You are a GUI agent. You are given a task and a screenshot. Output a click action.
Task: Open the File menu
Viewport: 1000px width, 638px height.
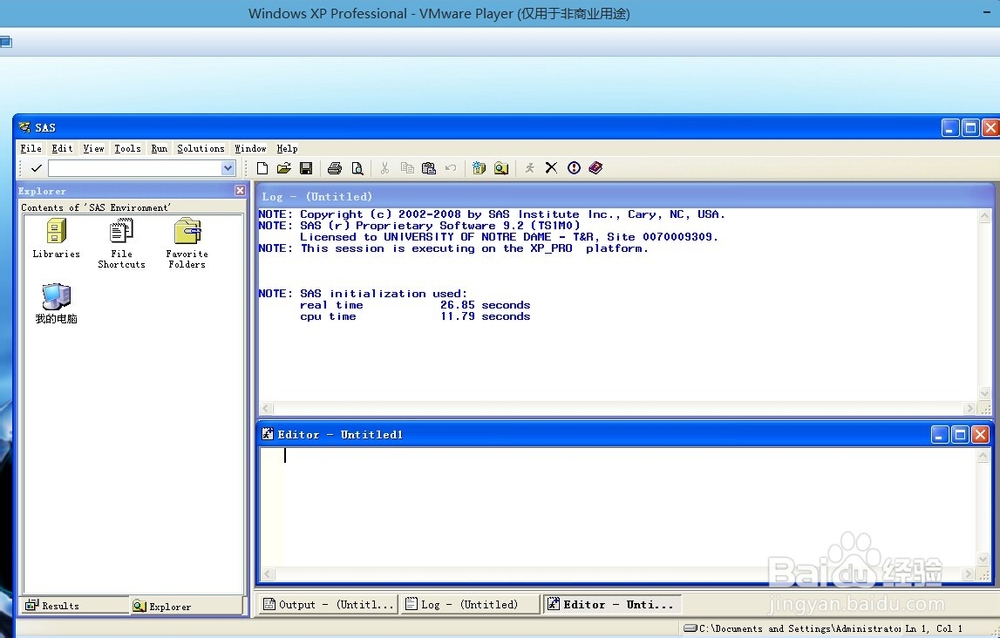click(x=31, y=149)
